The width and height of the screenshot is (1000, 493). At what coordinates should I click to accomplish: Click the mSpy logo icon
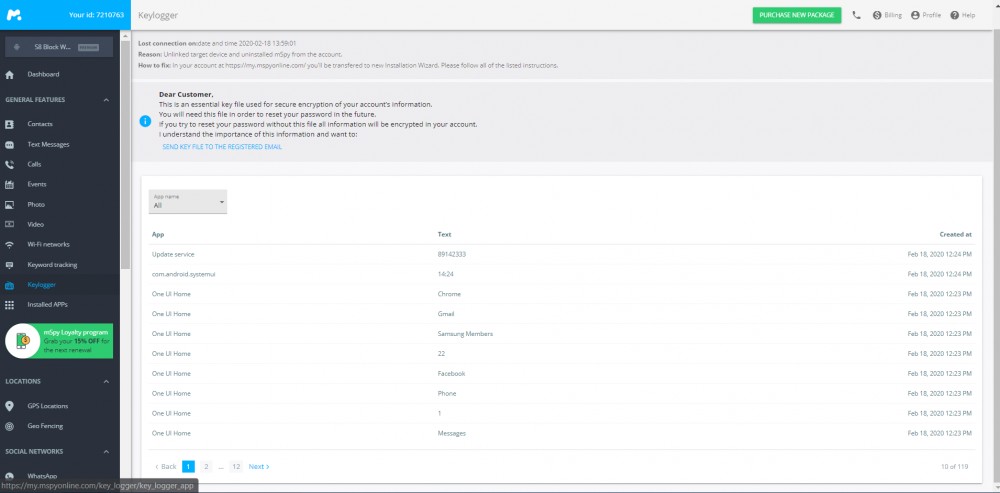point(14,15)
